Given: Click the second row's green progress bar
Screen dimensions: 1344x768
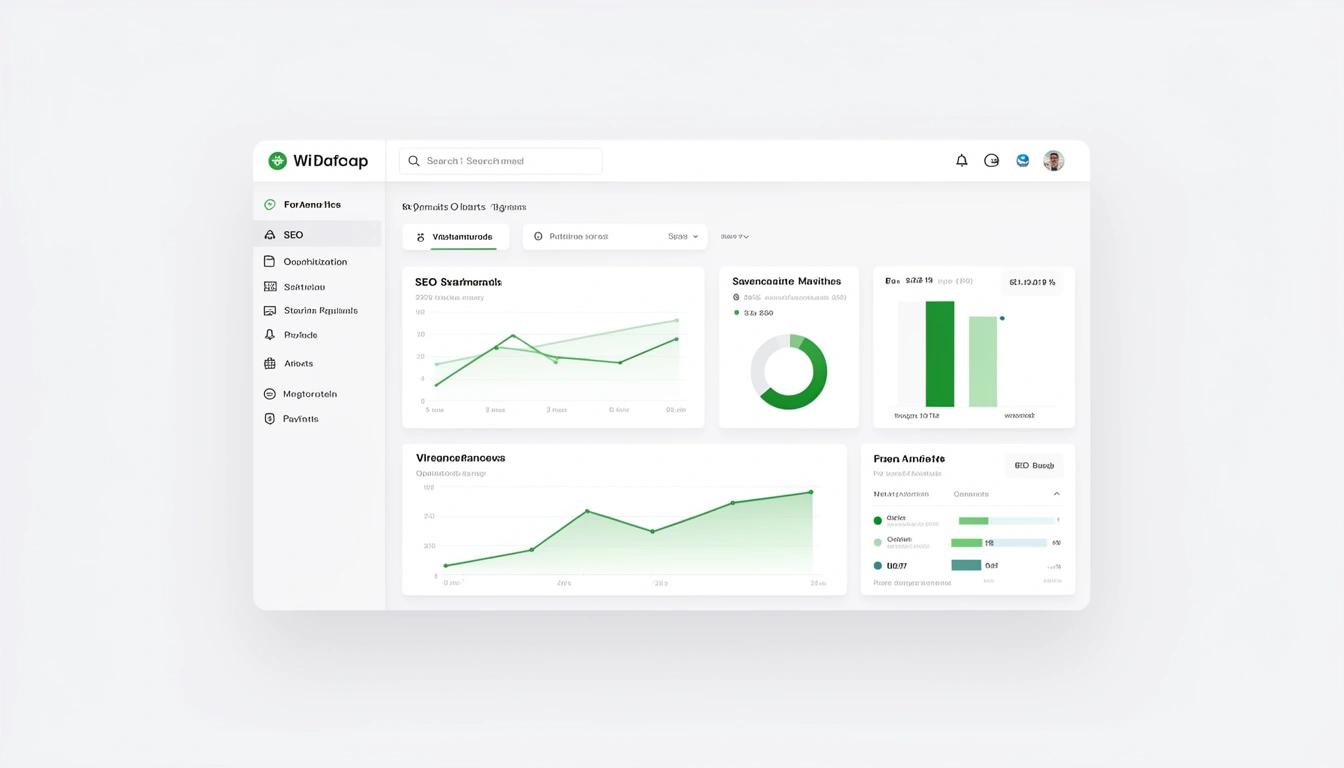Looking at the screenshot, I should pos(966,543).
